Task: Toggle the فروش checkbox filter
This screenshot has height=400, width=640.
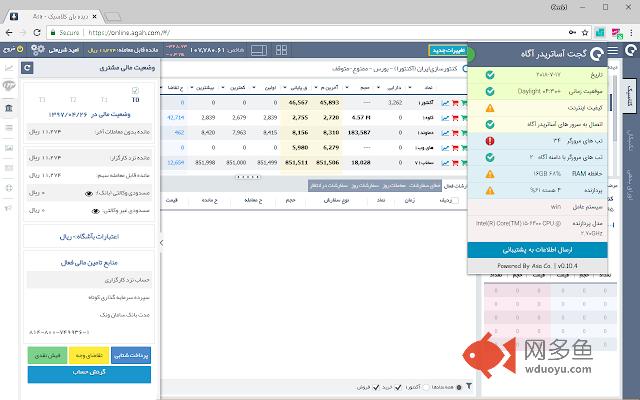Action: 376,387
